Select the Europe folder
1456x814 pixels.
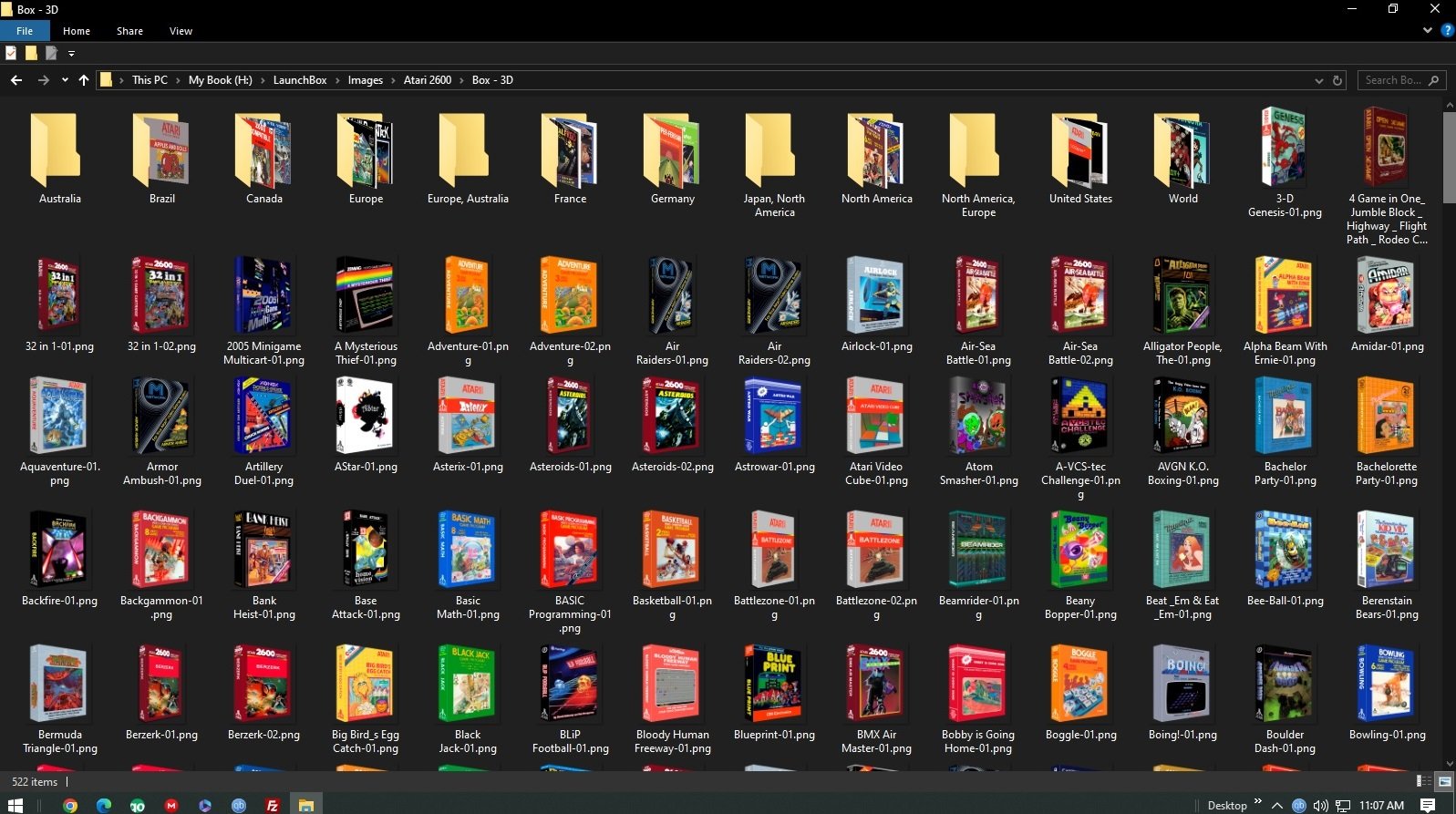(x=367, y=157)
